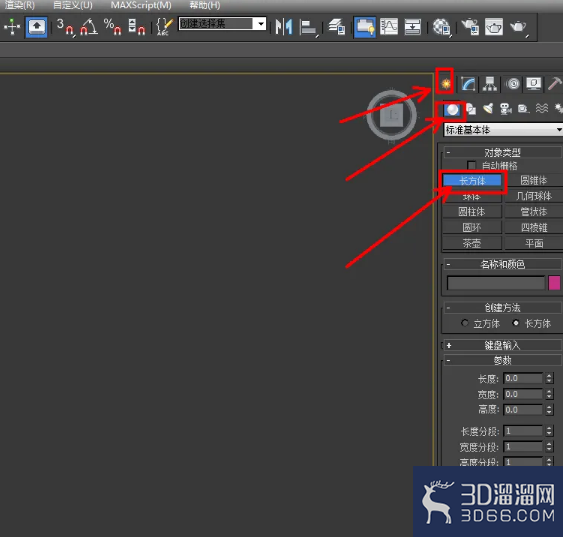Open Render Setup teapot icon
This screenshot has height=537, width=563.
tap(470, 27)
